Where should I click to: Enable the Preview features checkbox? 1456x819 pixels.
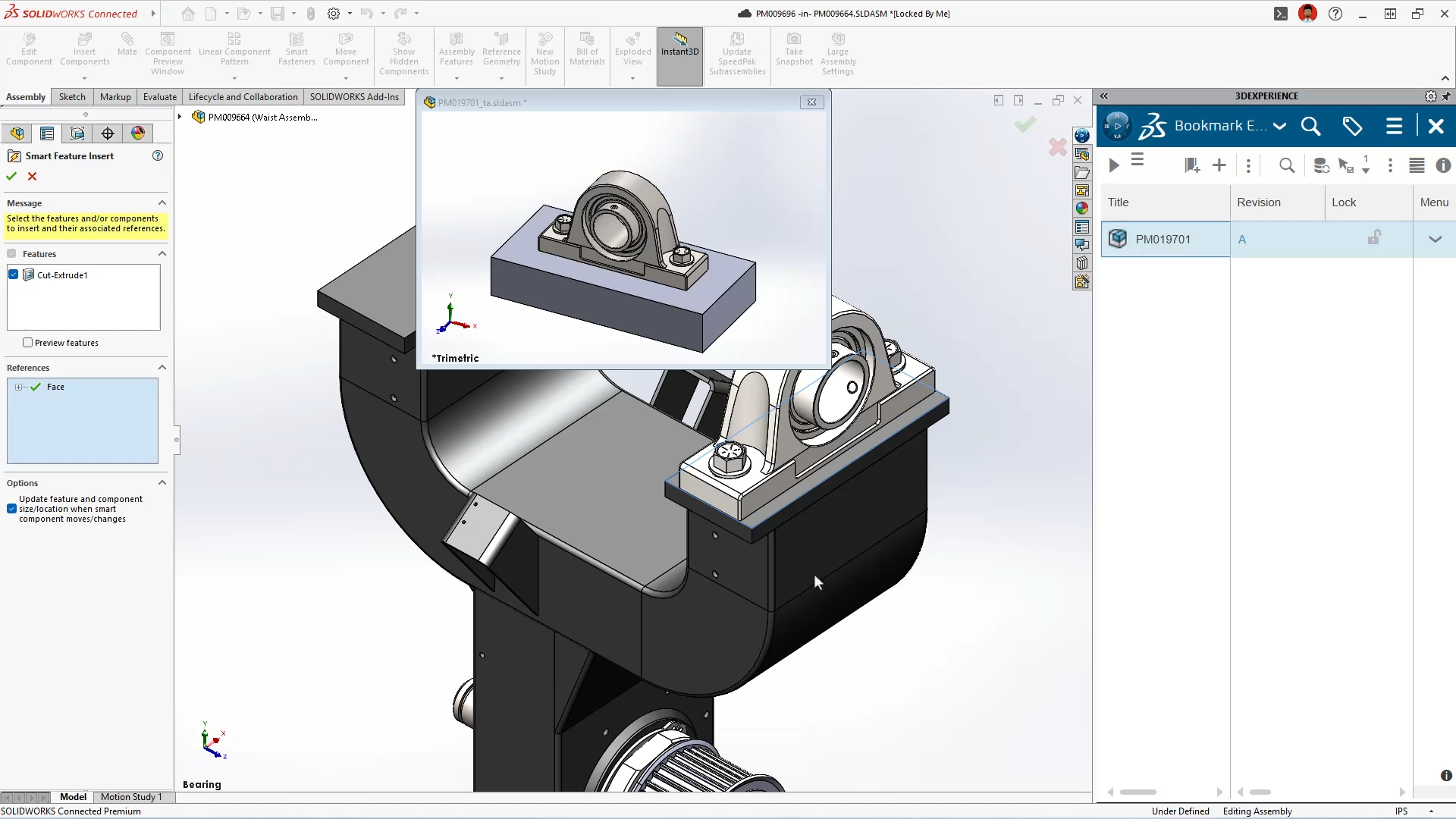click(x=28, y=343)
